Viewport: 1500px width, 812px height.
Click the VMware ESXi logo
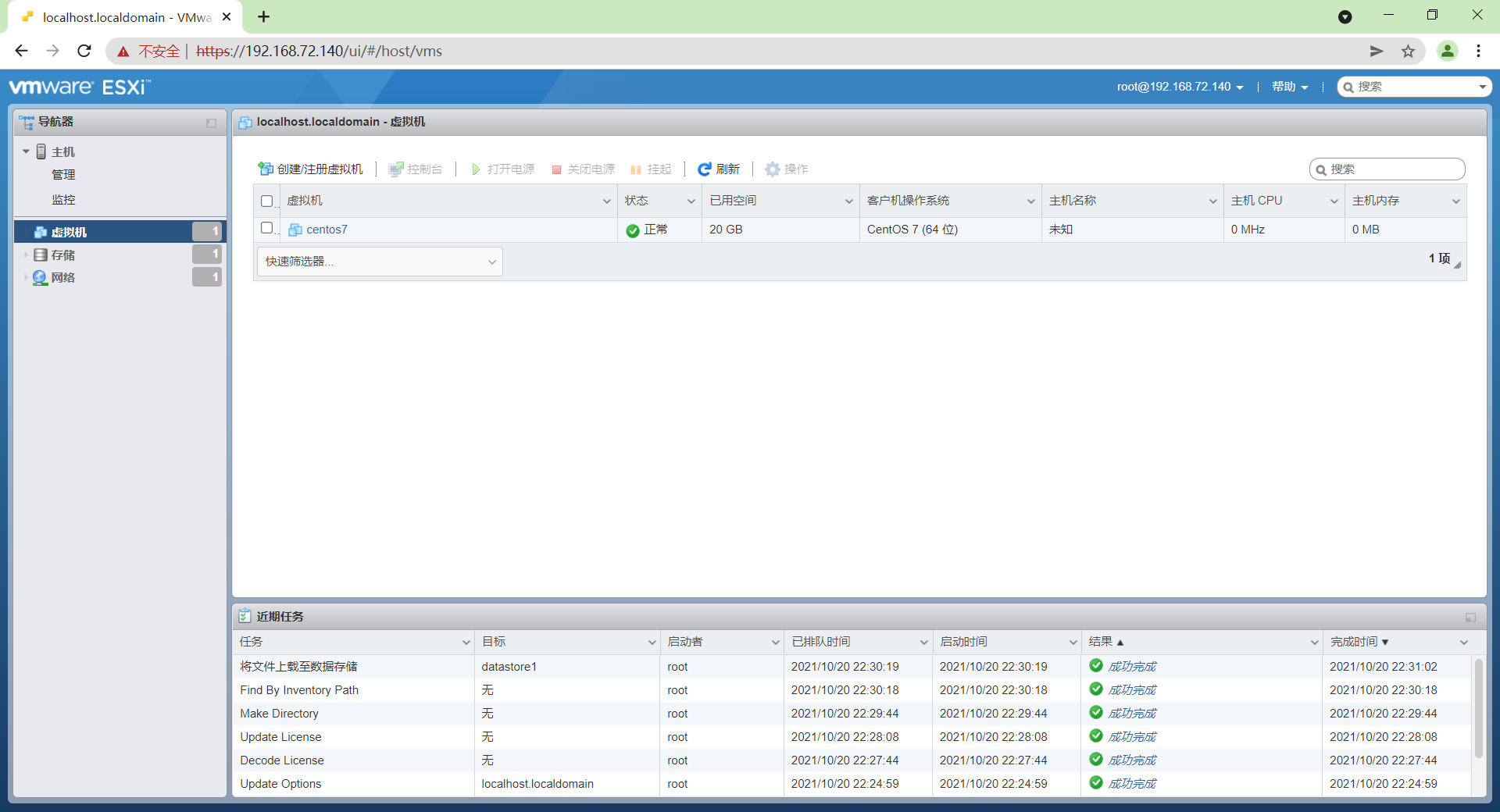tap(80, 87)
